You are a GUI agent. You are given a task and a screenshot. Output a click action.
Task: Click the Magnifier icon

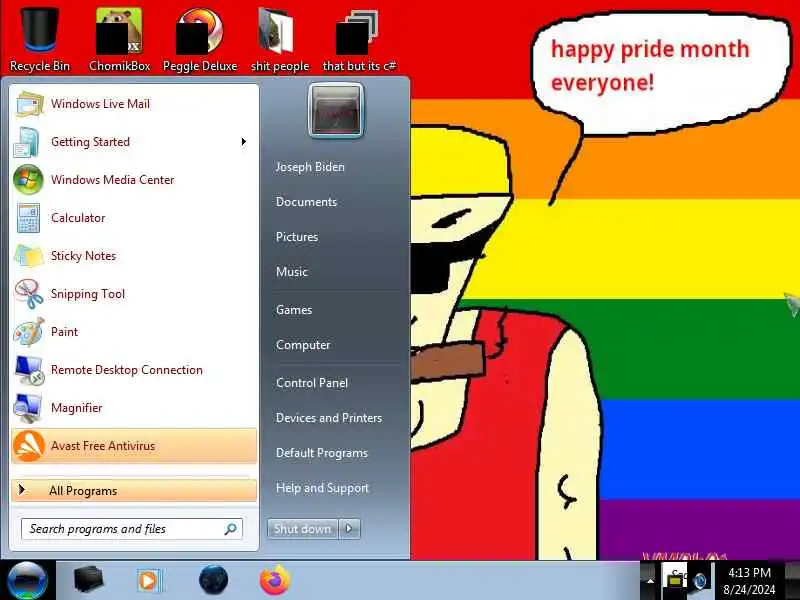coord(29,408)
